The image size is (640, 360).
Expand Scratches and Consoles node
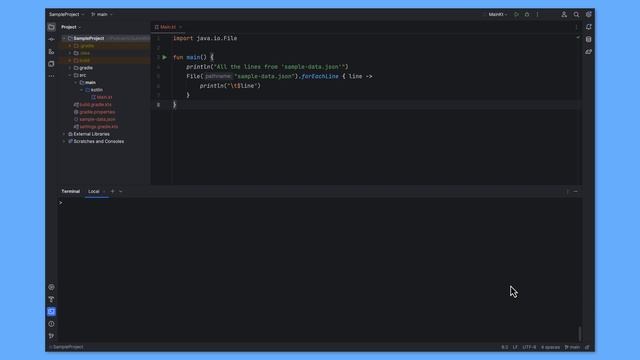pyautogui.click(x=64, y=142)
